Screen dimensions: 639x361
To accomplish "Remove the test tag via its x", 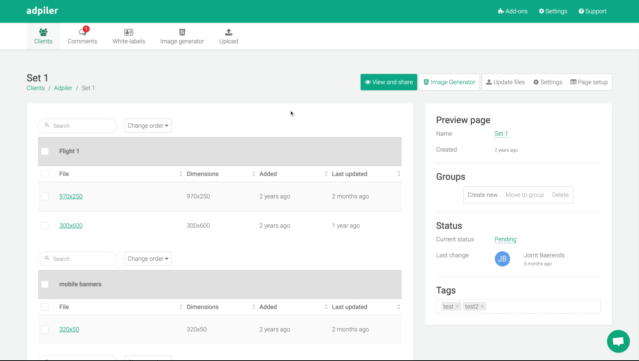I will pos(457,306).
